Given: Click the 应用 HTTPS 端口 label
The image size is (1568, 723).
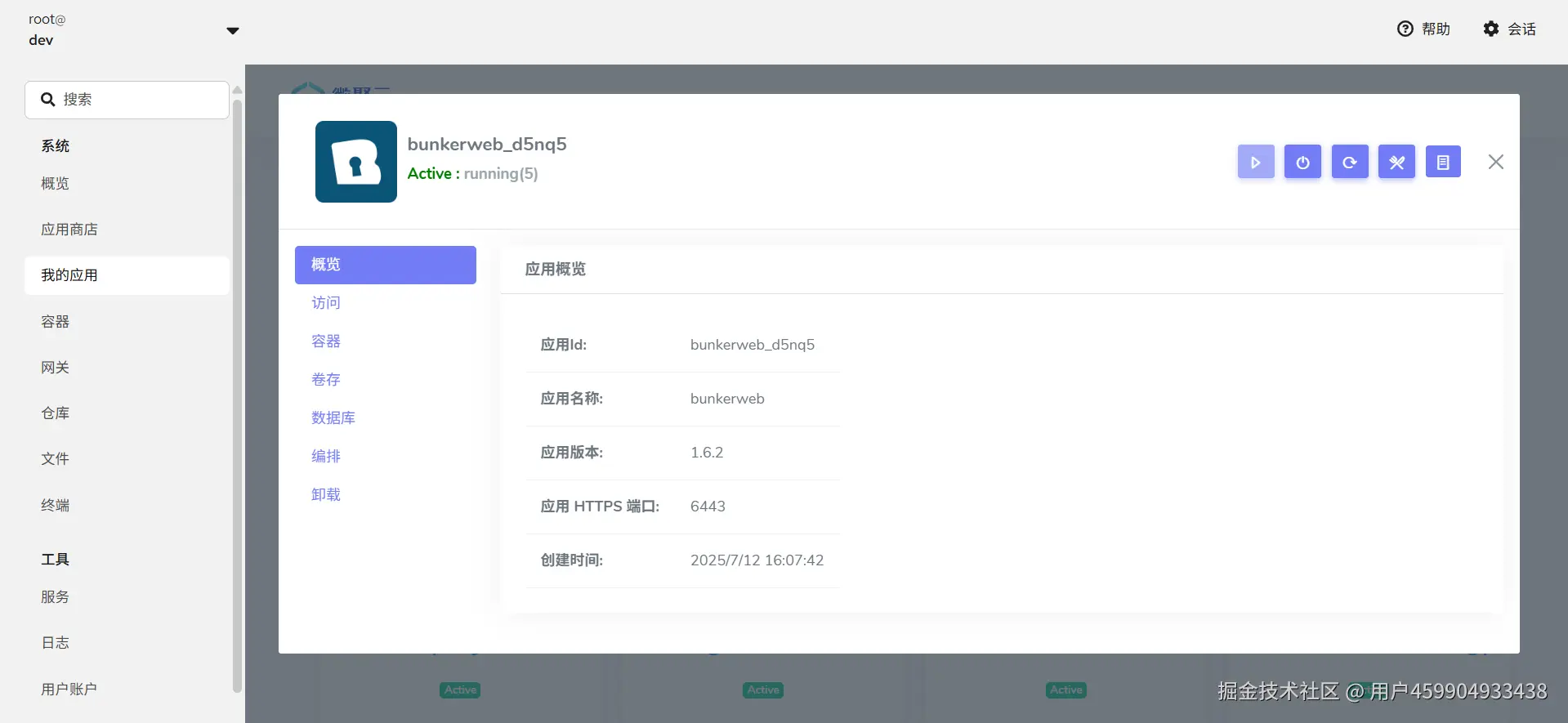Looking at the screenshot, I should 600,507.
